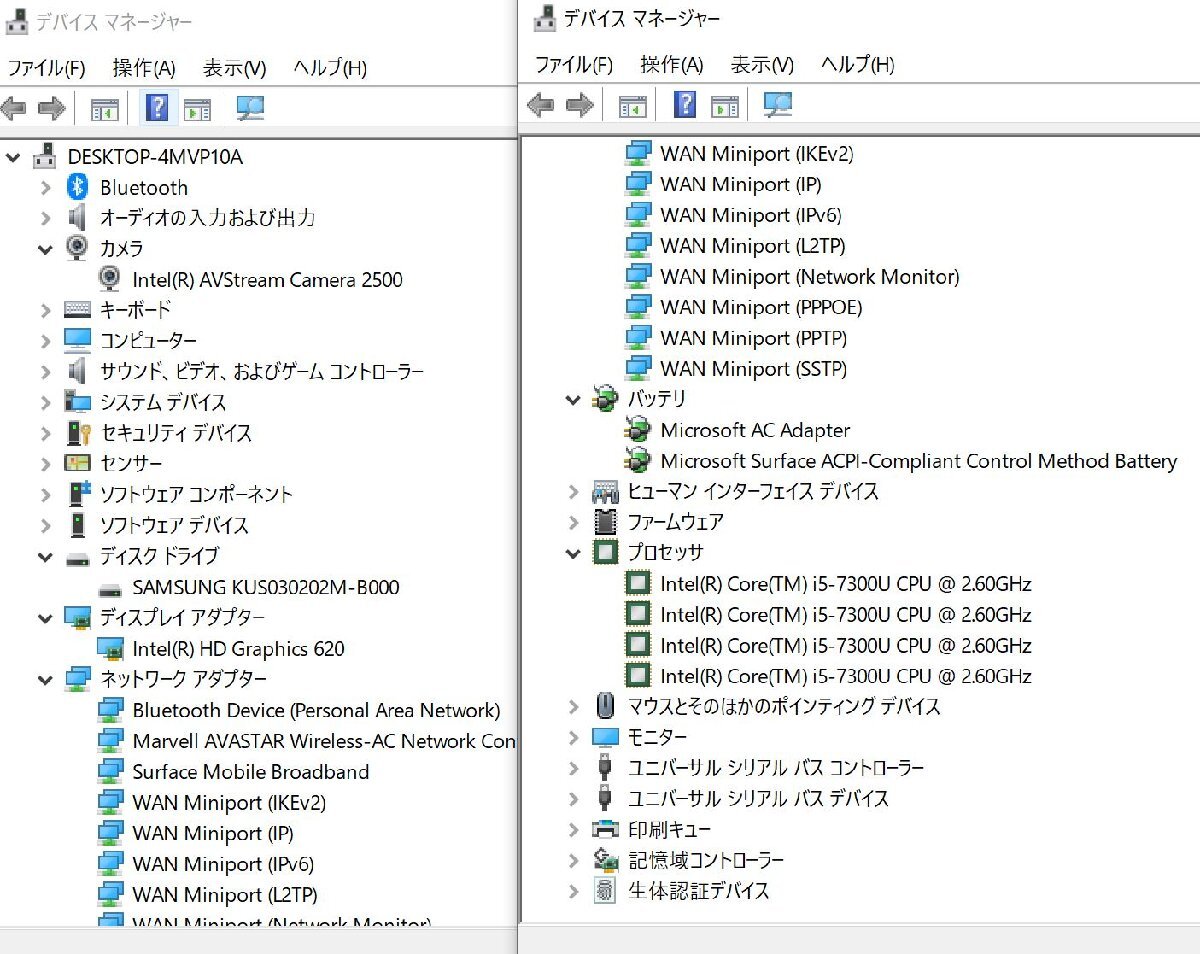The width and height of the screenshot is (1200, 954).
Task: Click the keyboard icon beside キーボード
Action: click(77, 310)
